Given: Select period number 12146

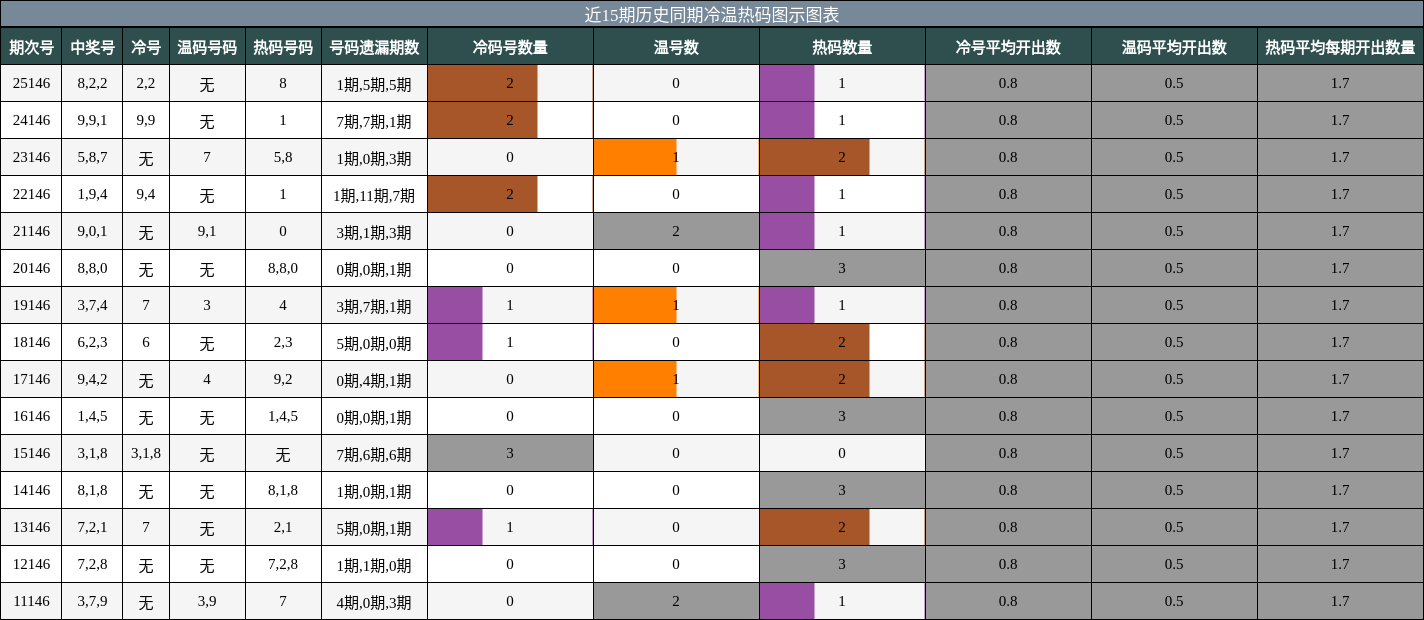Looking at the screenshot, I should (31, 564).
